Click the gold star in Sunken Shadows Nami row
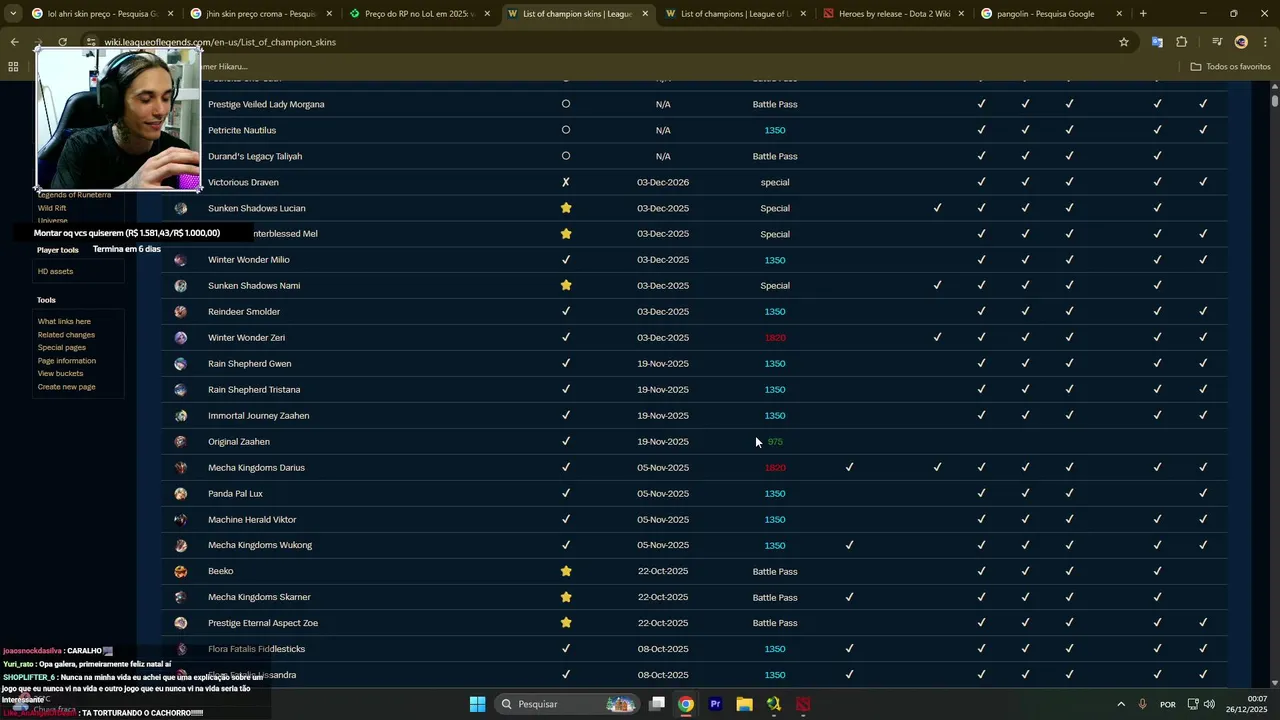The height and width of the screenshot is (720, 1280). (566, 285)
